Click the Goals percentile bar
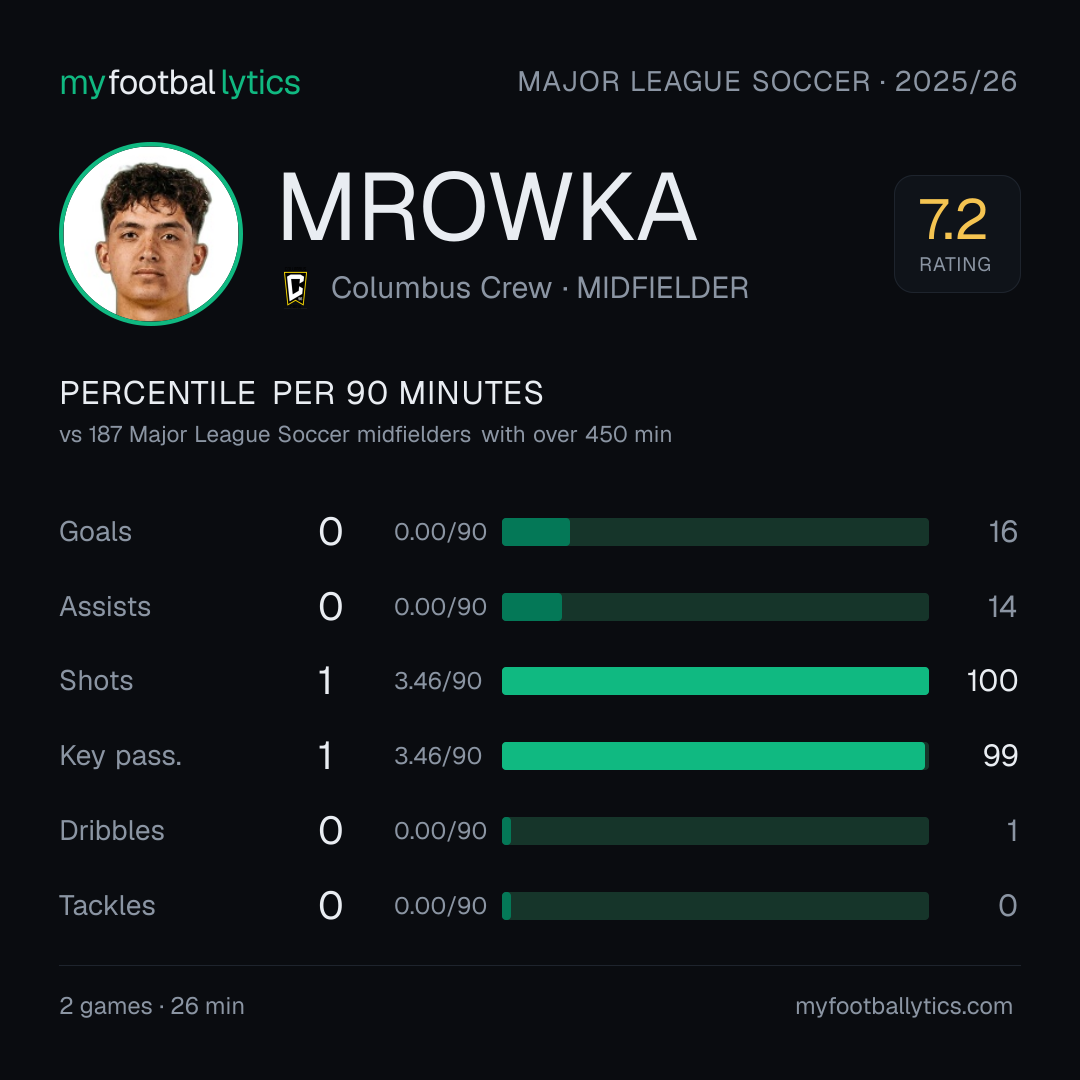Image resolution: width=1080 pixels, height=1080 pixels. [x=715, y=532]
